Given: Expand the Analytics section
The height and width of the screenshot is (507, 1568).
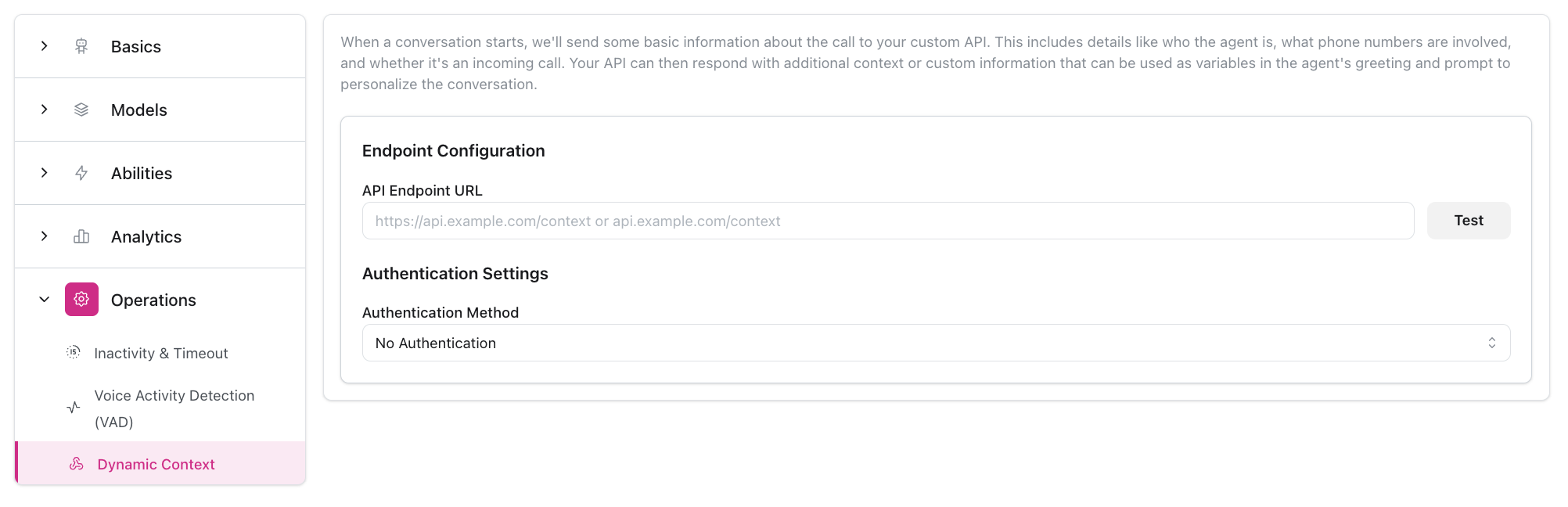Looking at the screenshot, I should [44, 236].
